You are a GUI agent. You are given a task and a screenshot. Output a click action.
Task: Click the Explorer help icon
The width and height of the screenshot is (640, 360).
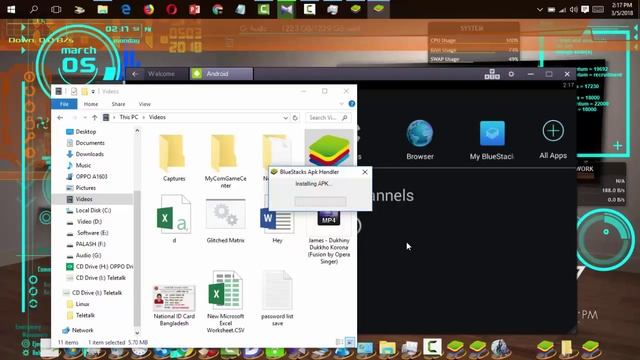click(351, 104)
